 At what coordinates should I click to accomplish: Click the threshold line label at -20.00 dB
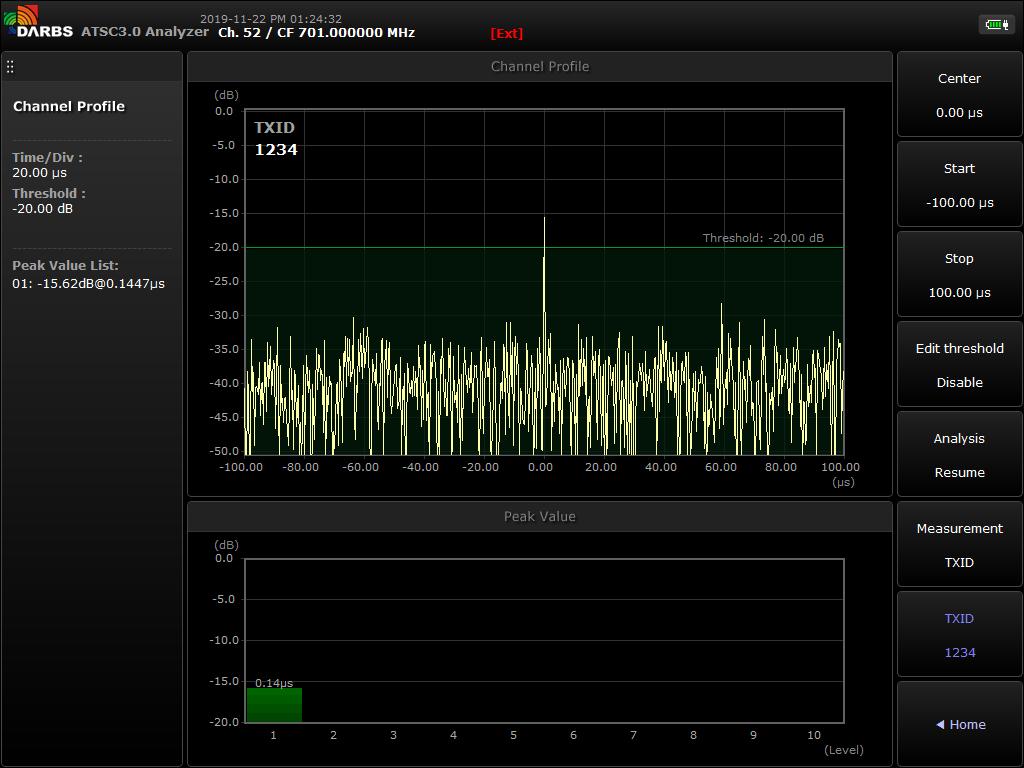763,238
